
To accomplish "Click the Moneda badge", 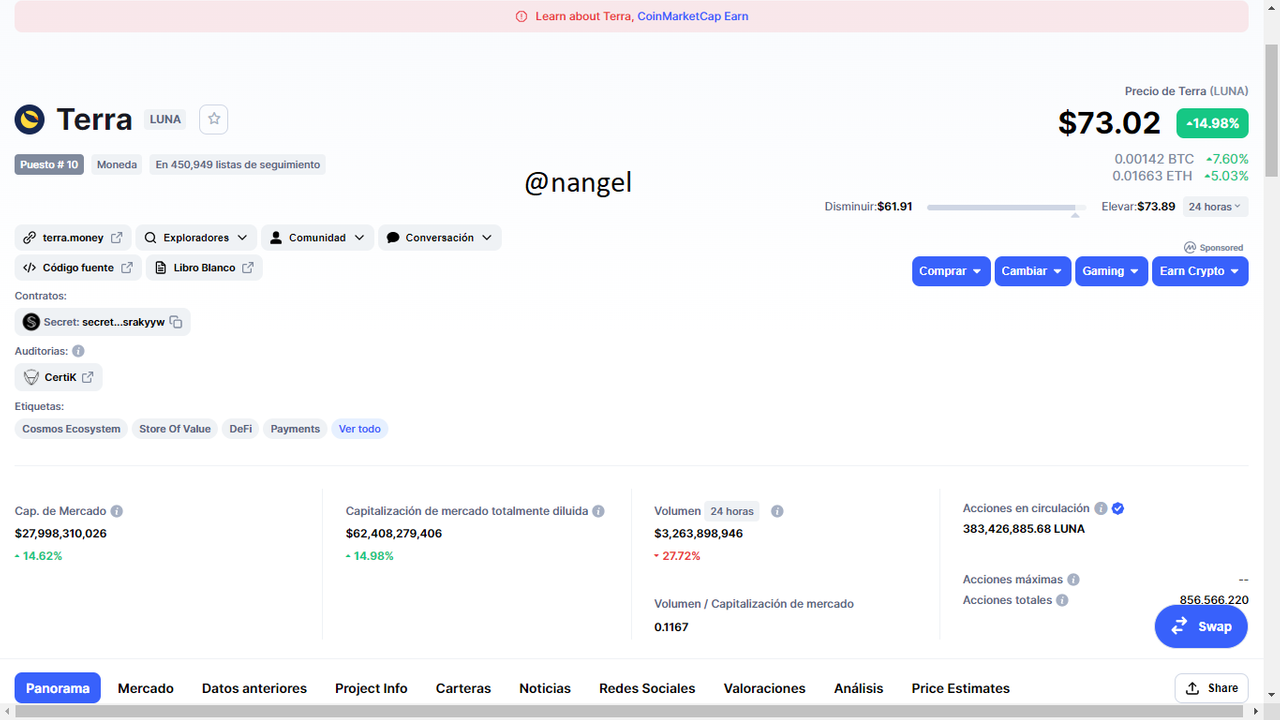I will tap(117, 164).
